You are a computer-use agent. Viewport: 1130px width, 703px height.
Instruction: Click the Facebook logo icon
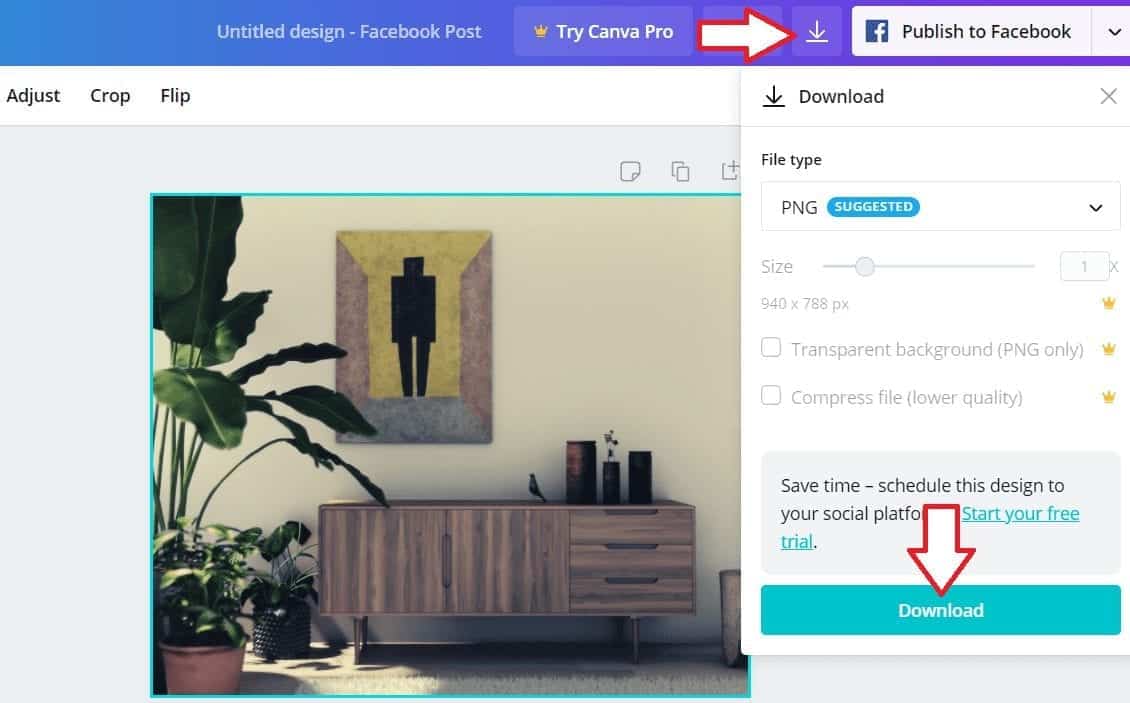pos(876,32)
